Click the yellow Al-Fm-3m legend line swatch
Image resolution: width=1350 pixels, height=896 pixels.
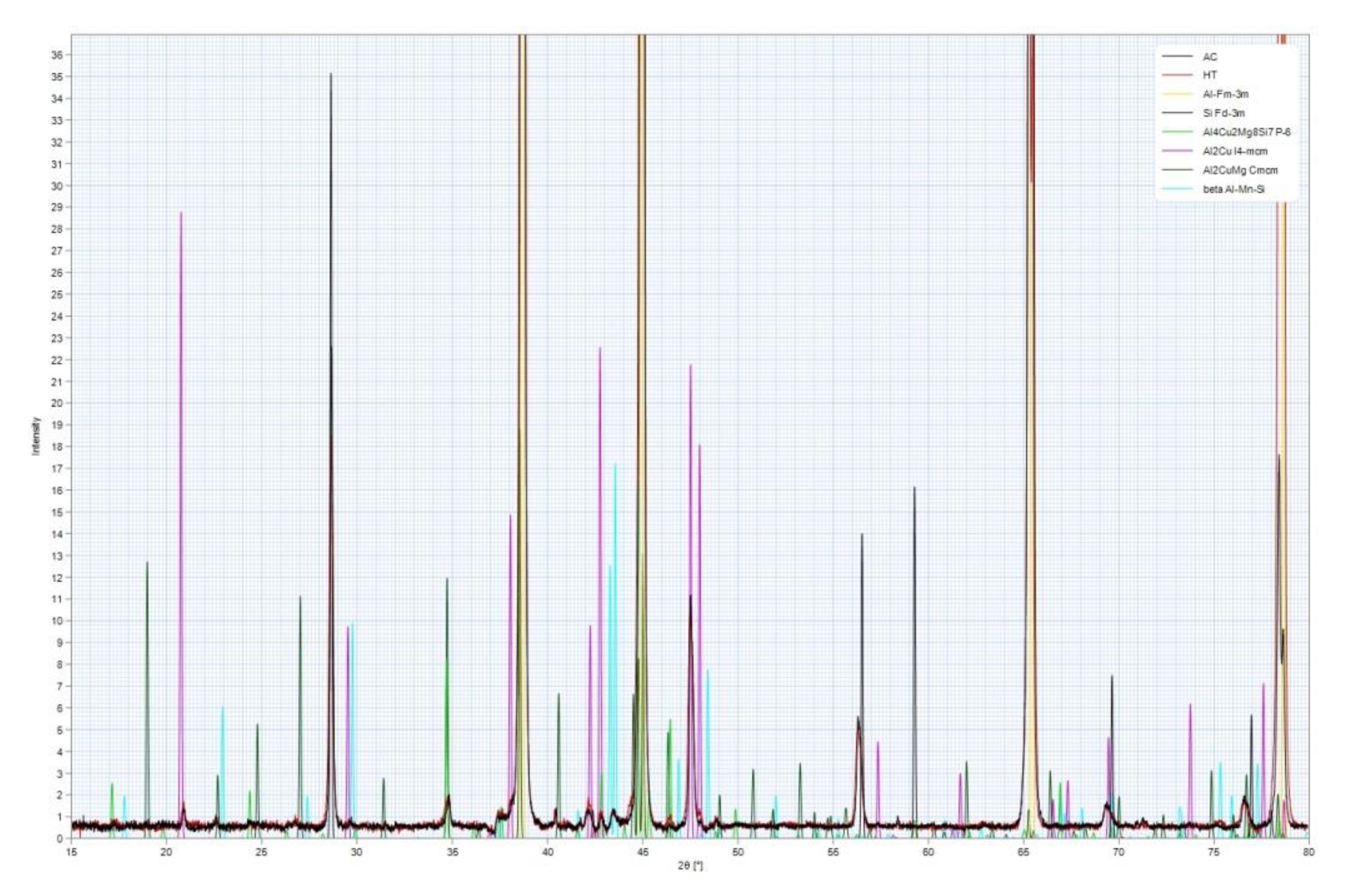tap(1177, 94)
